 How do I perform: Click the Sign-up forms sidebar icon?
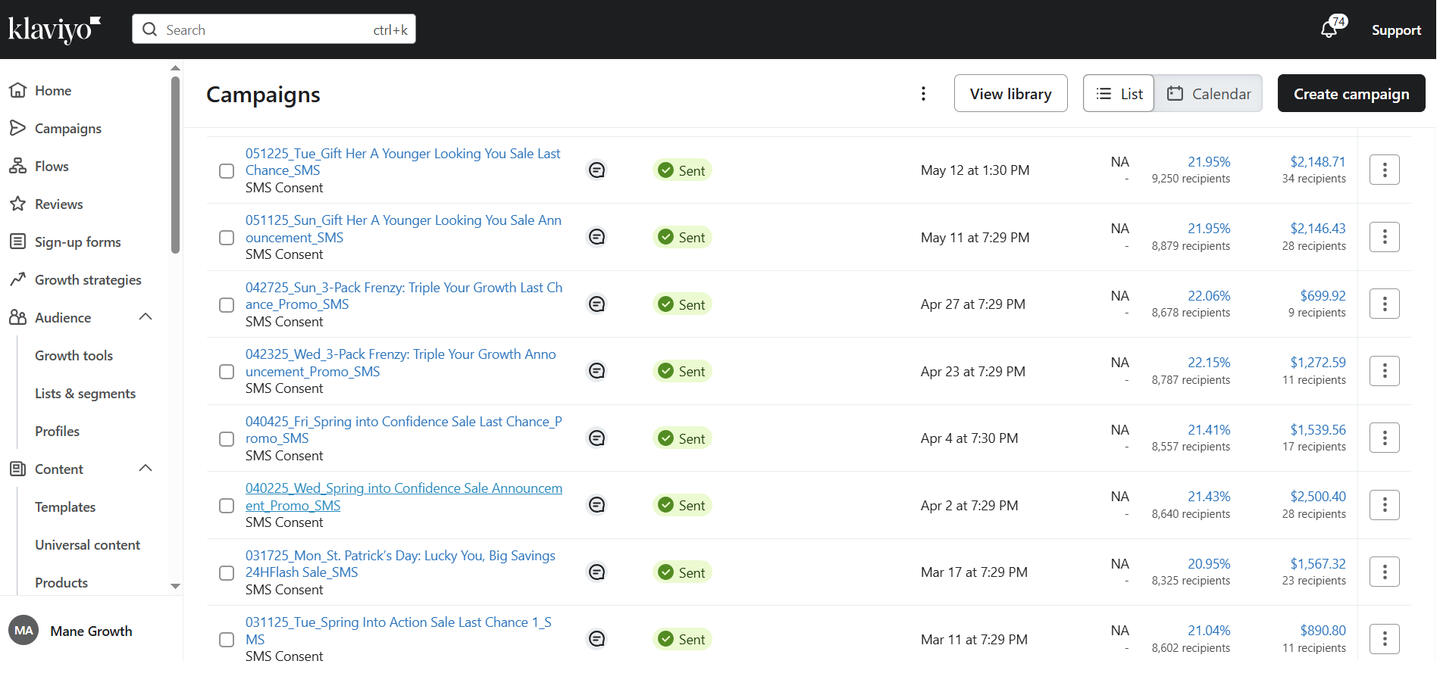[17, 242]
